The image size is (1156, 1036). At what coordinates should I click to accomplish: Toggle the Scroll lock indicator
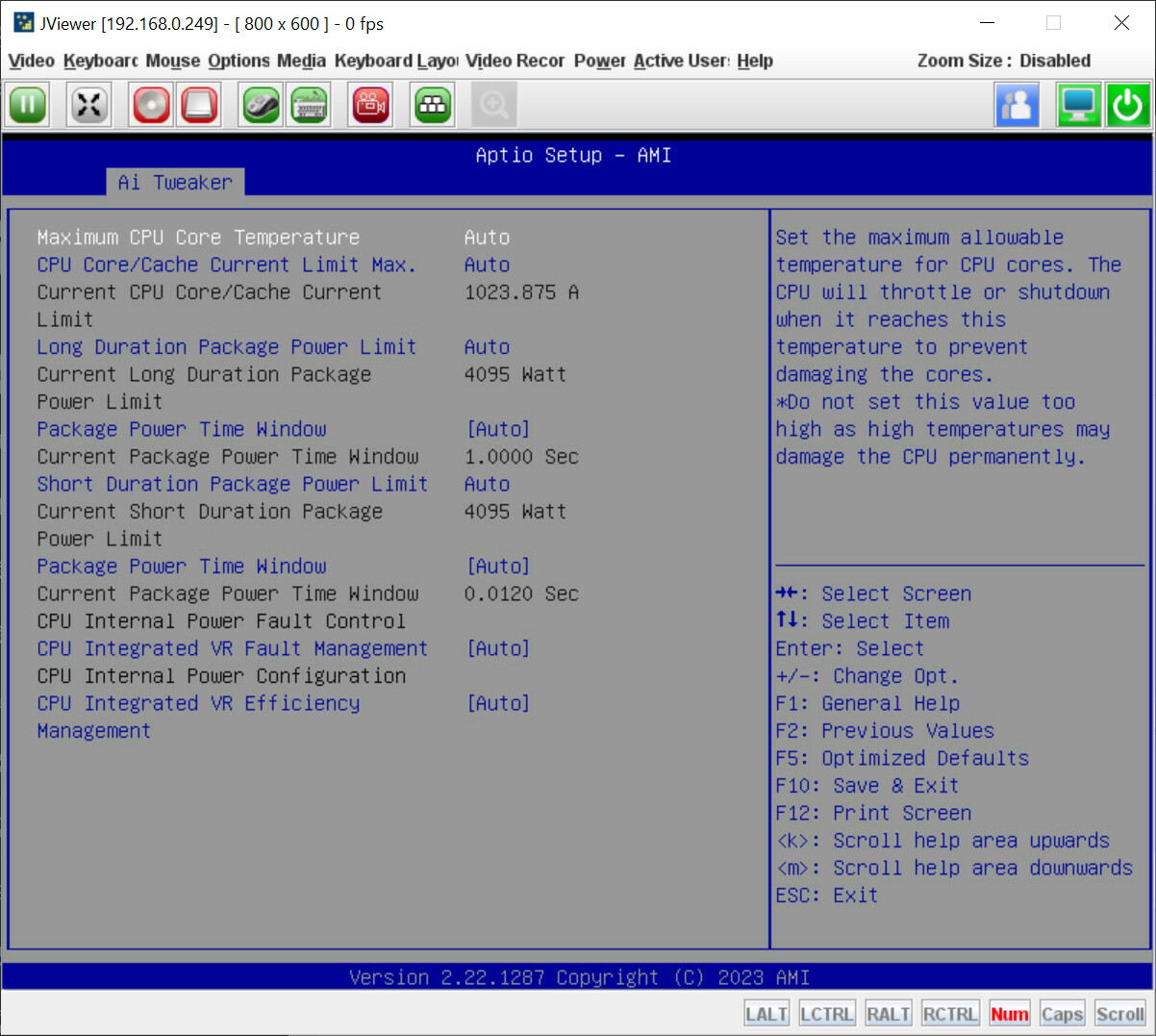[1119, 1012]
